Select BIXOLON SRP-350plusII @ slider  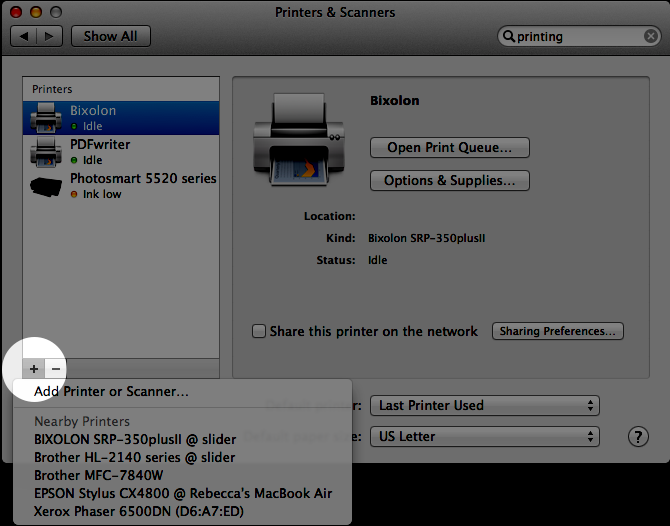(x=183, y=439)
